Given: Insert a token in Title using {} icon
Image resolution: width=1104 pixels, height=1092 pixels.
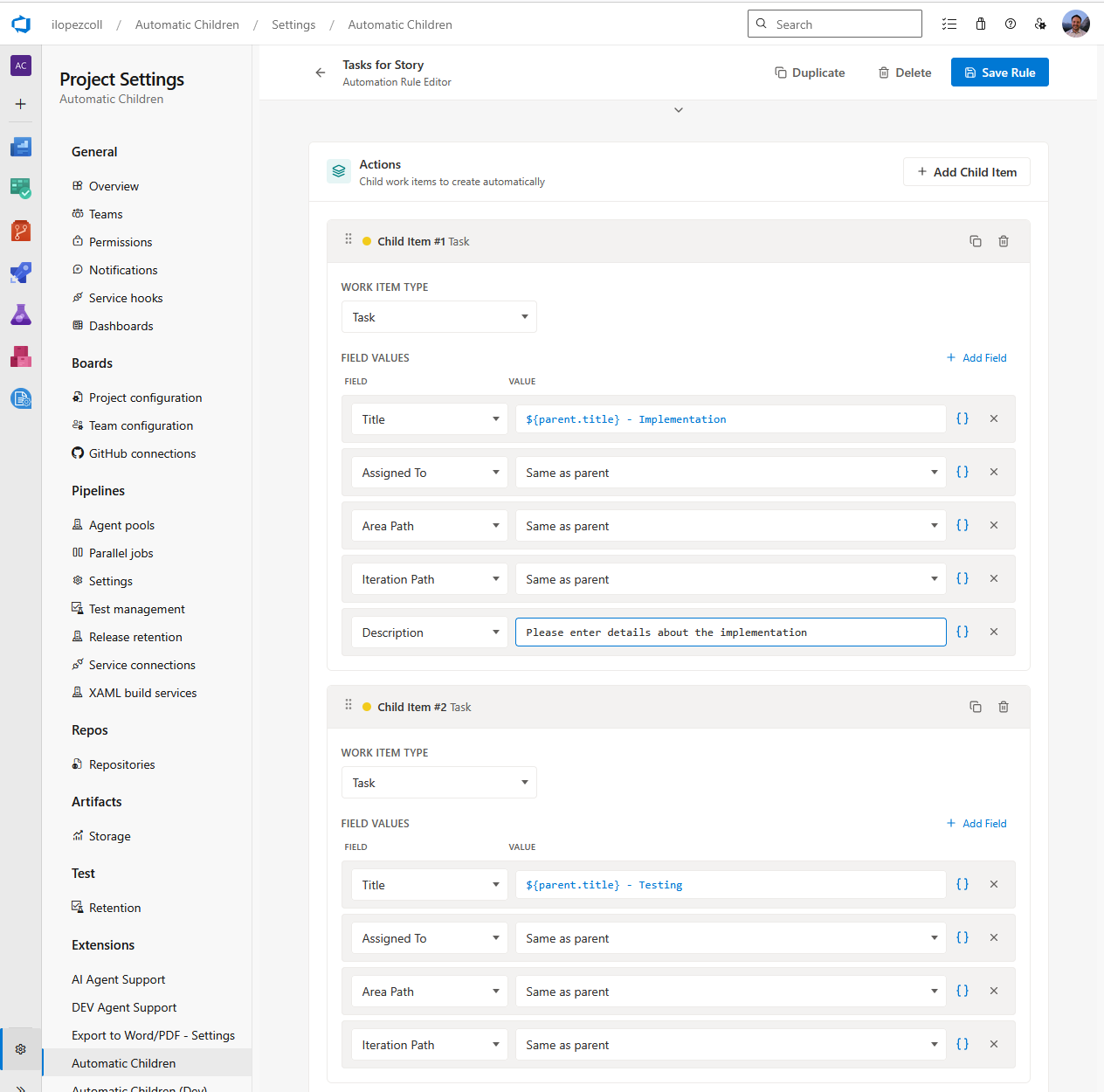Looking at the screenshot, I should (x=963, y=418).
